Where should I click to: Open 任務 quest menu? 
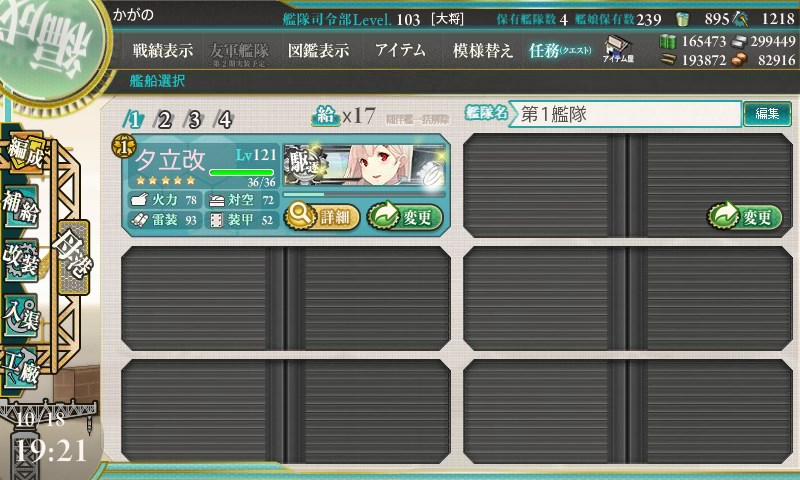pyautogui.click(x=560, y=50)
